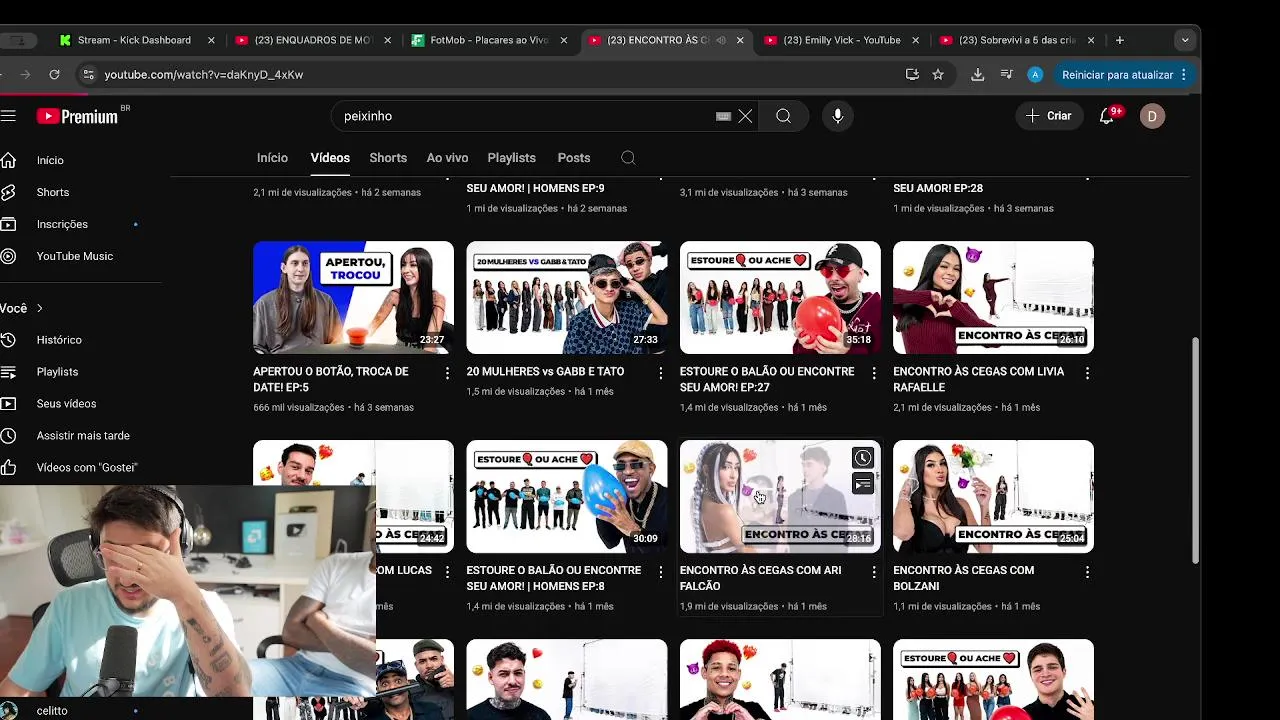The image size is (1280, 720).
Task: Click the peixinho search input field
Action: [525, 116]
